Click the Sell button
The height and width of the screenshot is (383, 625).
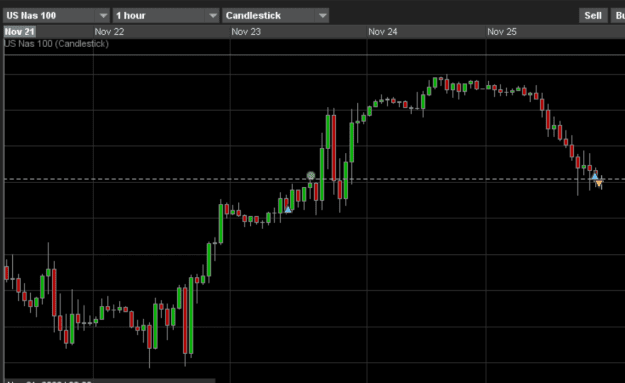(593, 16)
